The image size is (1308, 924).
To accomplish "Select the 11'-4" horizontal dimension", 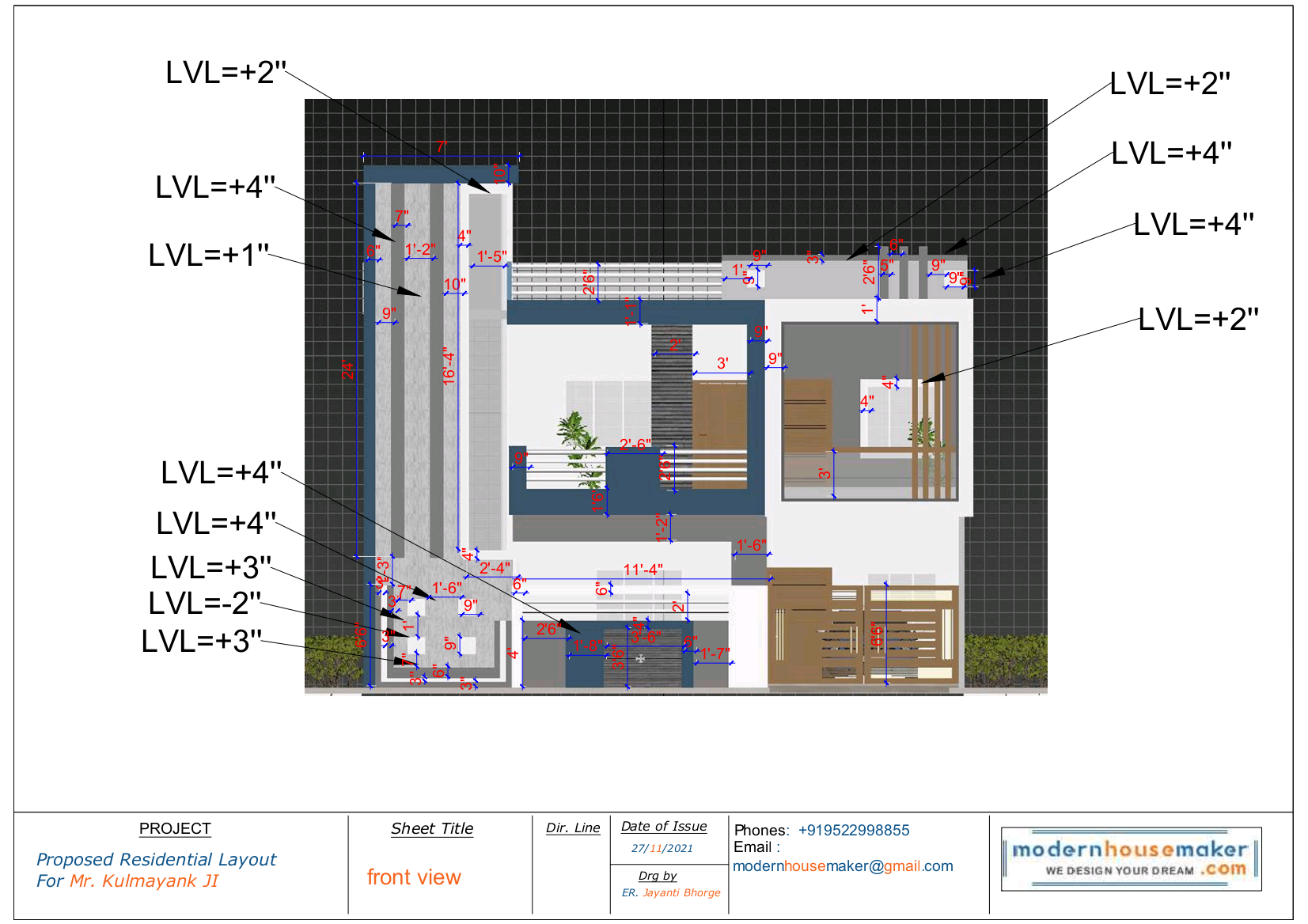I will [643, 570].
